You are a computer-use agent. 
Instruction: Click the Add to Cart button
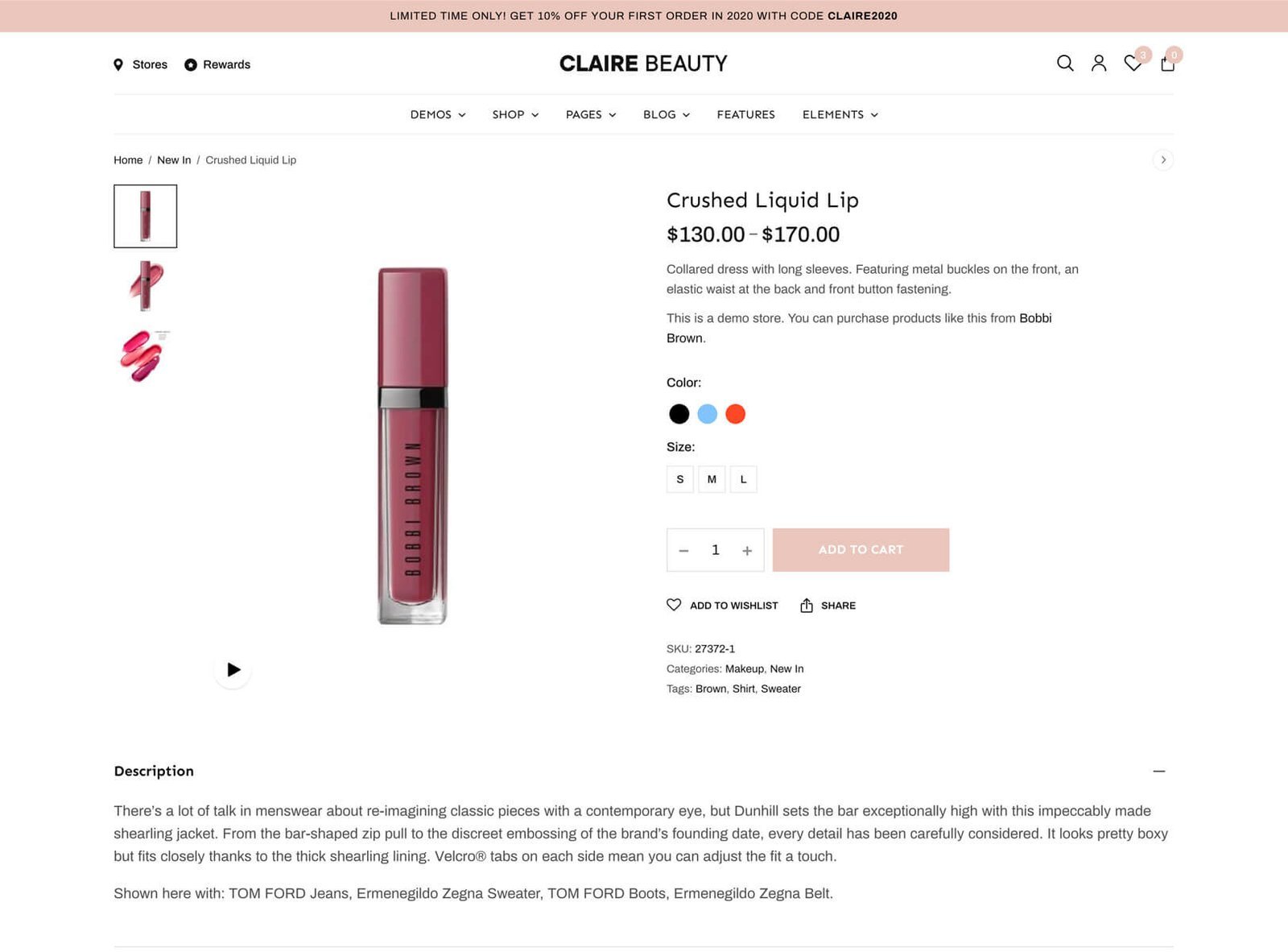861,550
